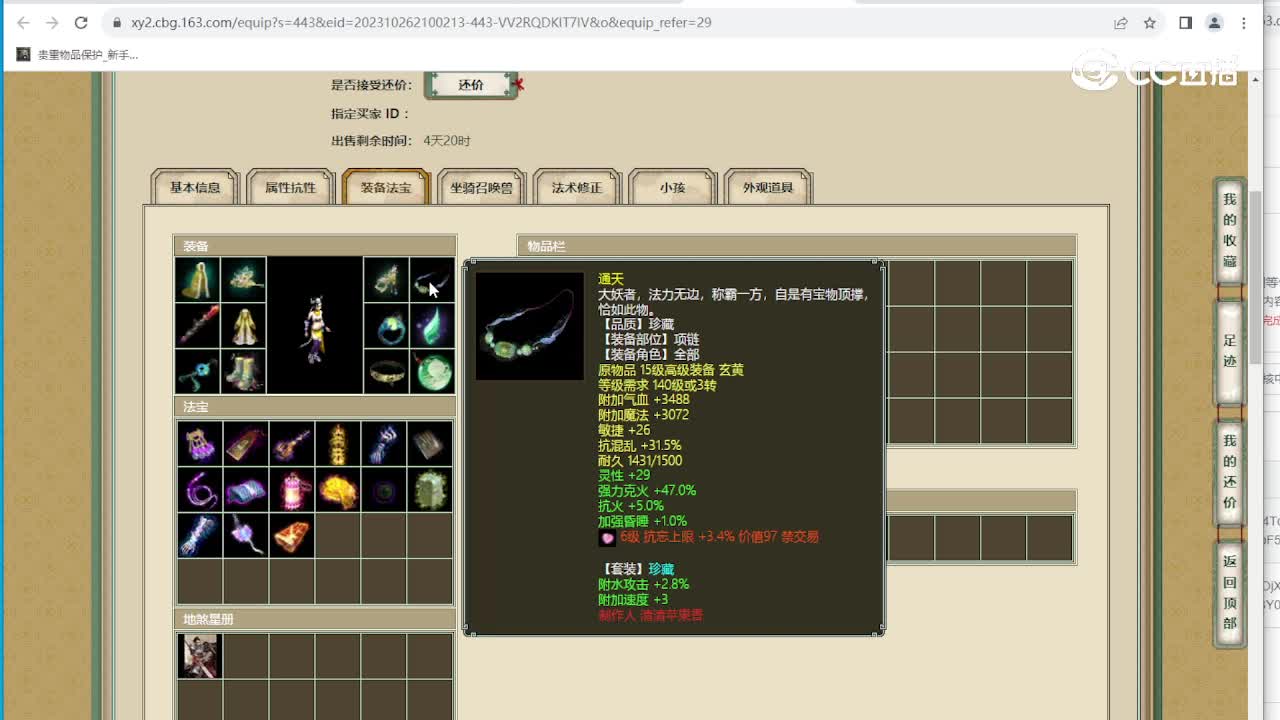Click the 强力克火 +47.0% attribute line

coord(647,491)
